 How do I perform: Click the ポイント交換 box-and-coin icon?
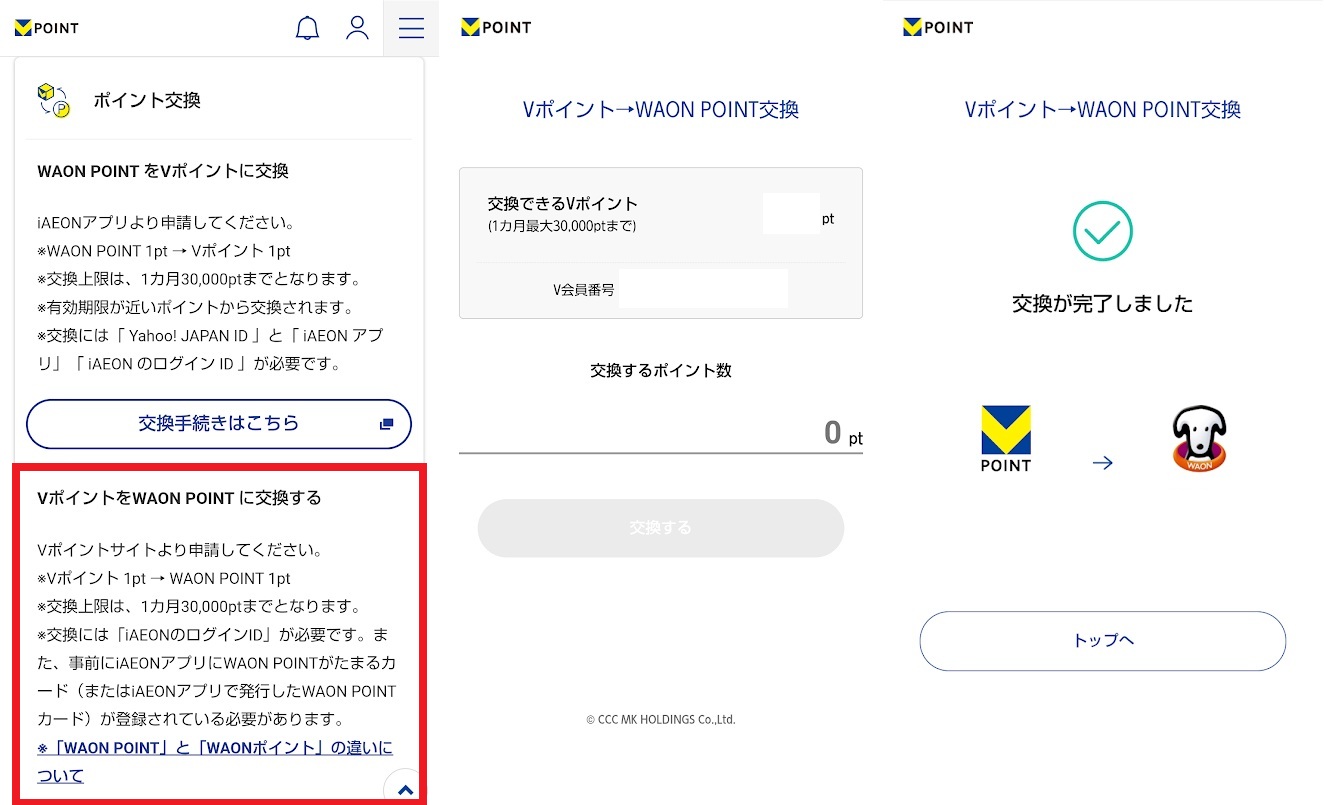54,100
